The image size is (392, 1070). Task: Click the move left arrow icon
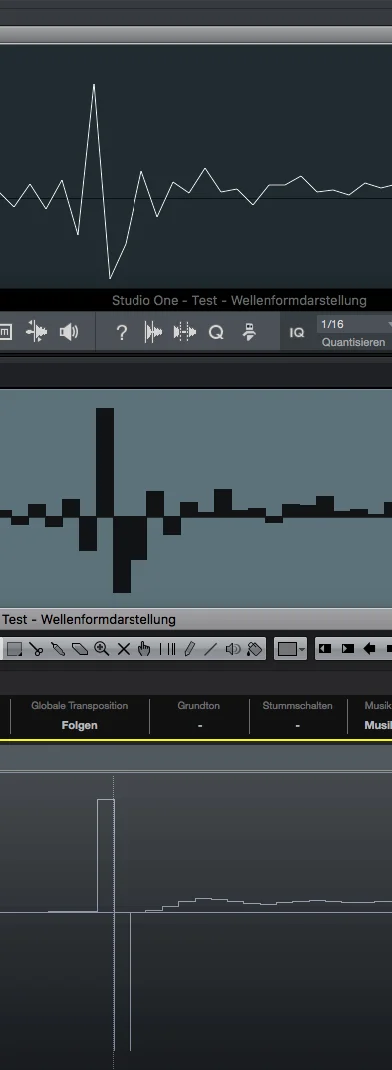click(x=369, y=648)
